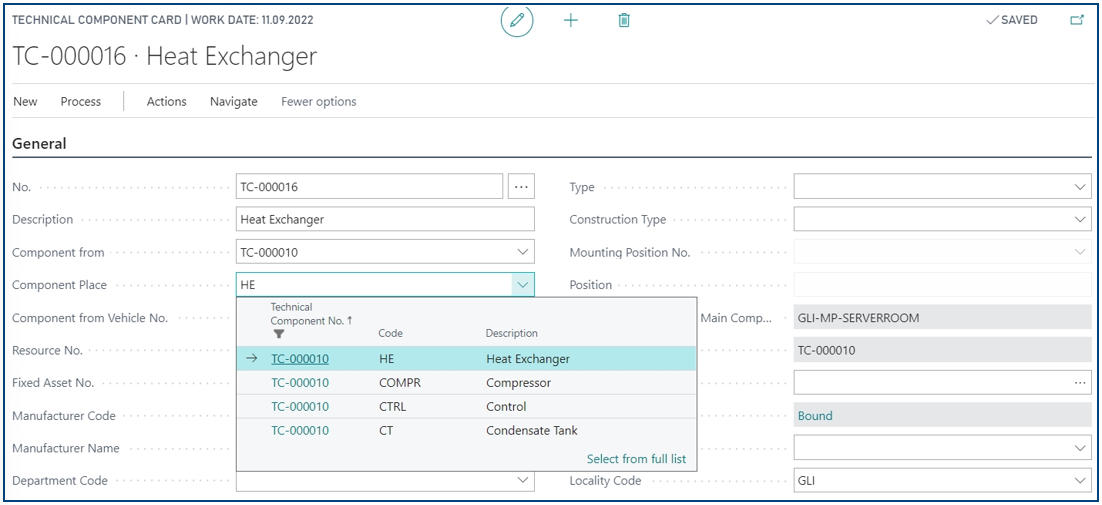Expand the Locality Code dropdown
This screenshot has height=505, width=1102.
(x=1080, y=480)
